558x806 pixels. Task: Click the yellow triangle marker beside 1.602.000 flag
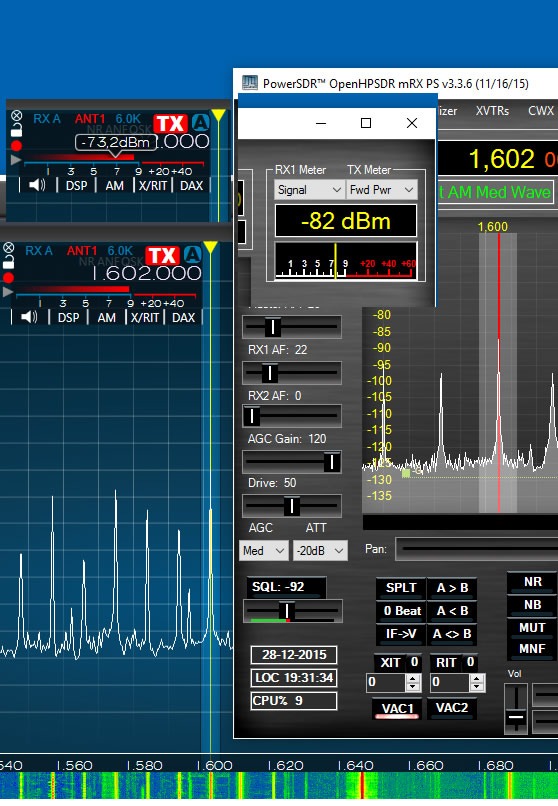click(x=210, y=247)
